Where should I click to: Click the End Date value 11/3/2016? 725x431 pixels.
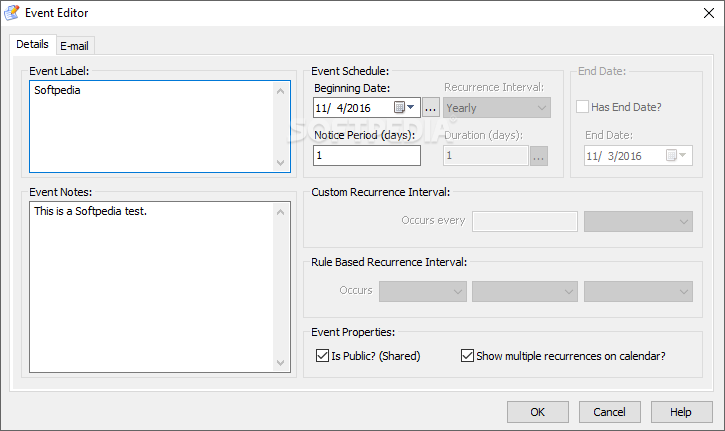(614, 156)
